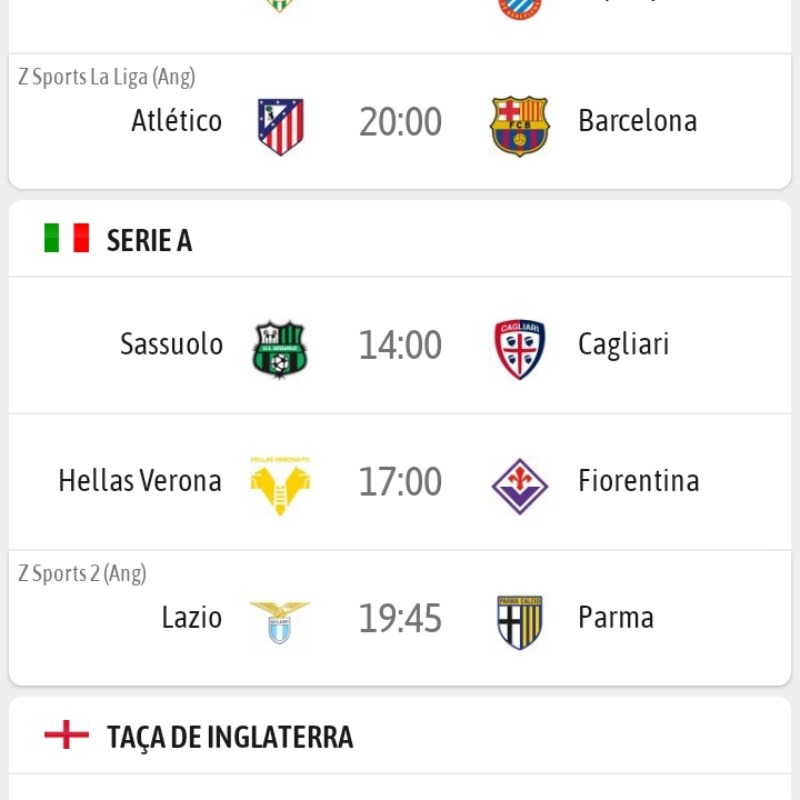The image size is (800, 800).
Task: Select the Barcelona team name
Action: pyautogui.click(x=637, y=121)
